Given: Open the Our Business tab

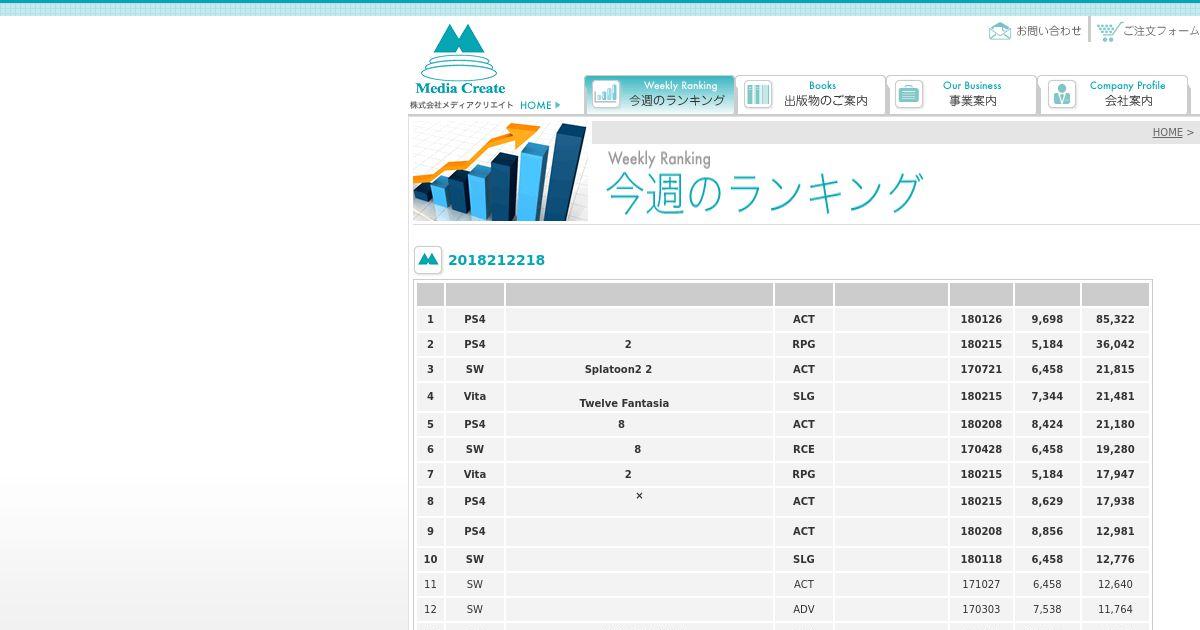Looking at the screenshot, I should coord(962,94).
